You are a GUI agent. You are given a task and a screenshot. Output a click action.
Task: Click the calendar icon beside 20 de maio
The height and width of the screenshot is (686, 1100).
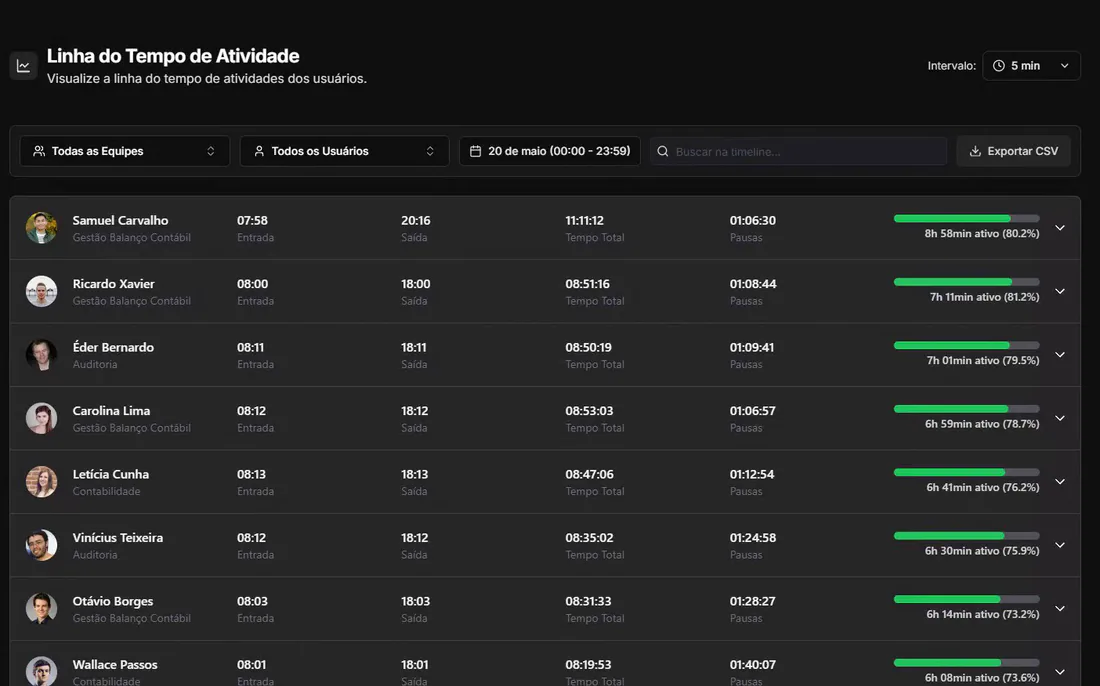[x=475, y=151]
